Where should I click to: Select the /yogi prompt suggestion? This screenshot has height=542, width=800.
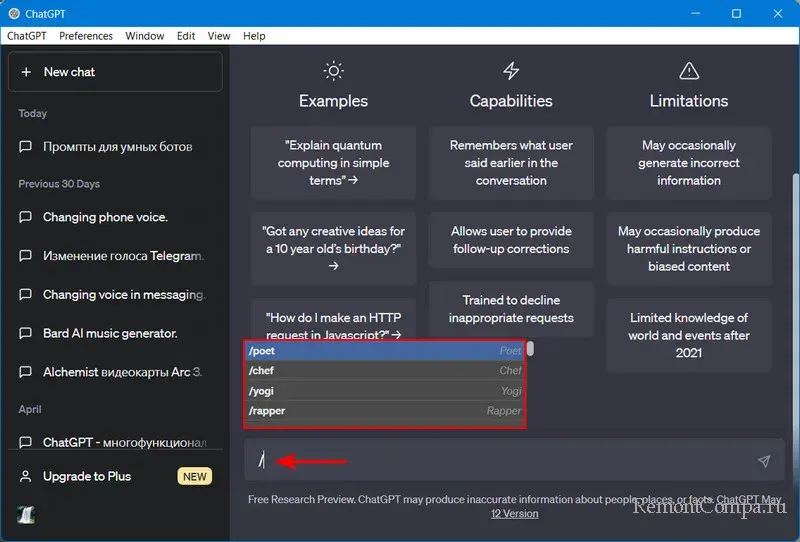385,391
